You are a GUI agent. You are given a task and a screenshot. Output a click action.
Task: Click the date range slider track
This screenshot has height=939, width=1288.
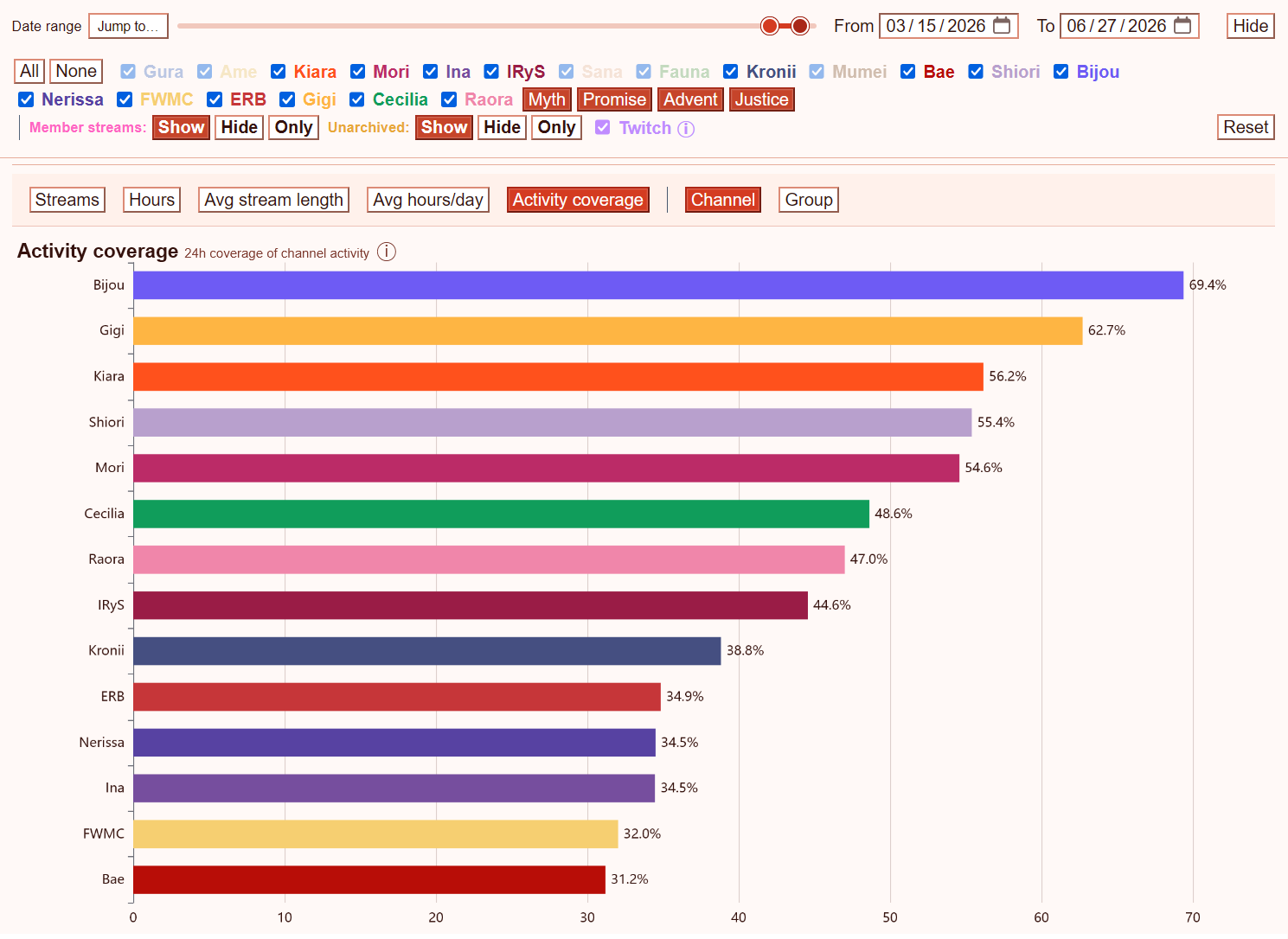pos(497,26)
